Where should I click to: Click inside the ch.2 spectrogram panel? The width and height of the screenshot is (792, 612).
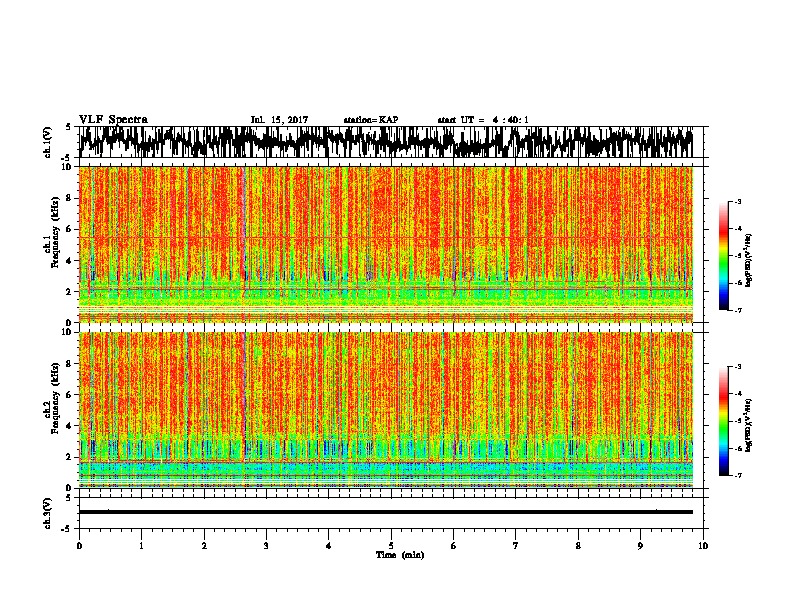pos(385,410)
